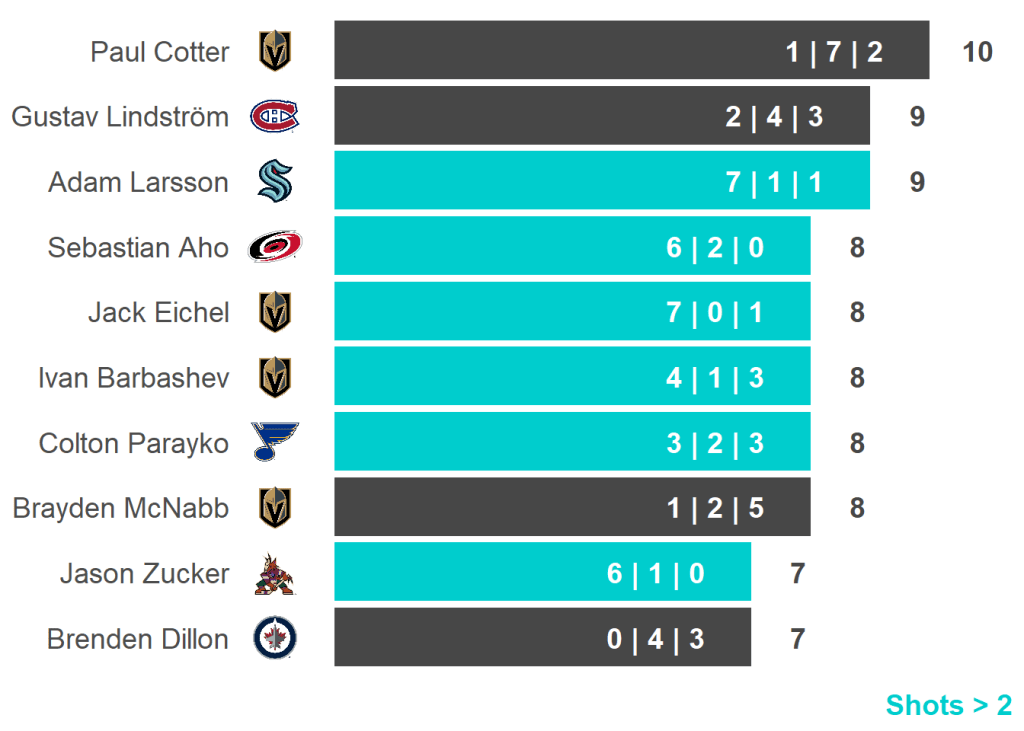Click the Golden Knights logo beside Ivan Barbashev
1024x731 pixels.
tap(275, 378)
